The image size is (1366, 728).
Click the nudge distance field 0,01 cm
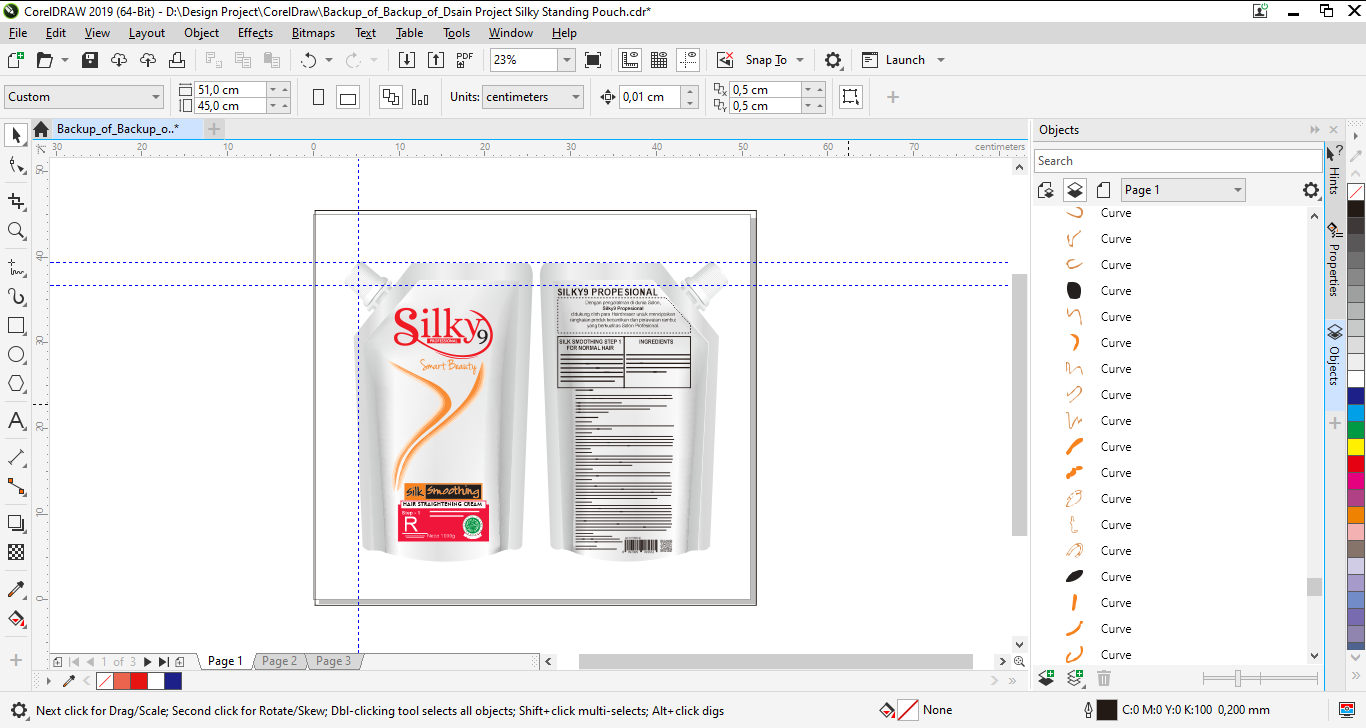[x=649, y=97]
